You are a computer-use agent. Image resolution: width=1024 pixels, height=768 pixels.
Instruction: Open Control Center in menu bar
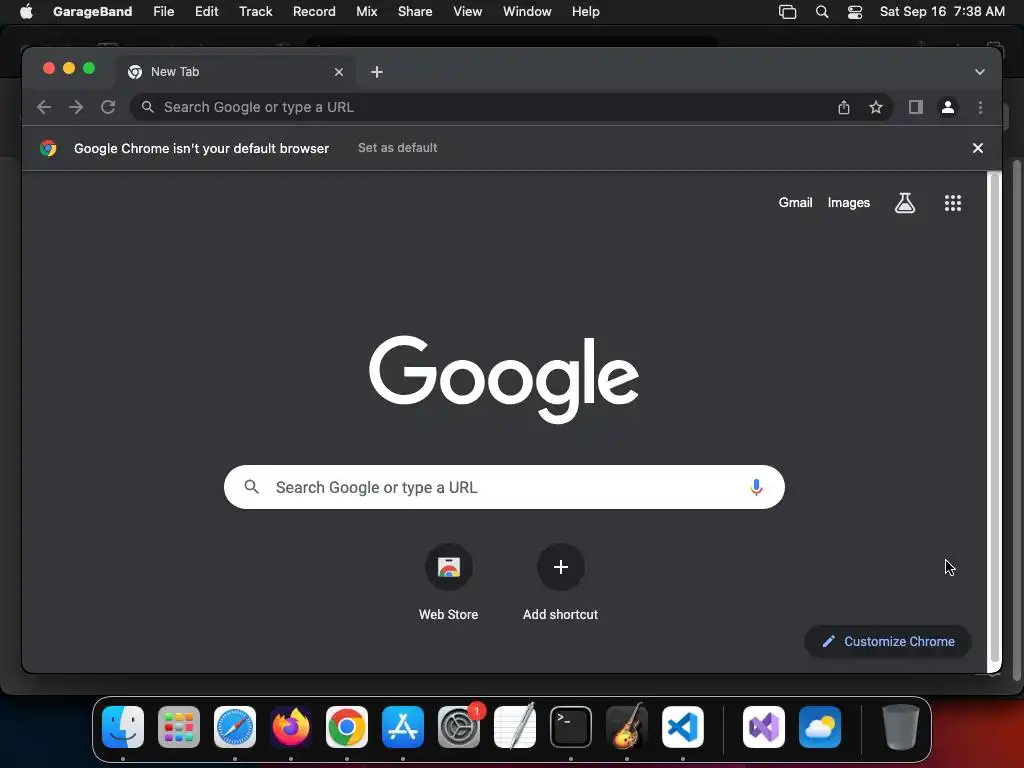(x=855, y=12)
